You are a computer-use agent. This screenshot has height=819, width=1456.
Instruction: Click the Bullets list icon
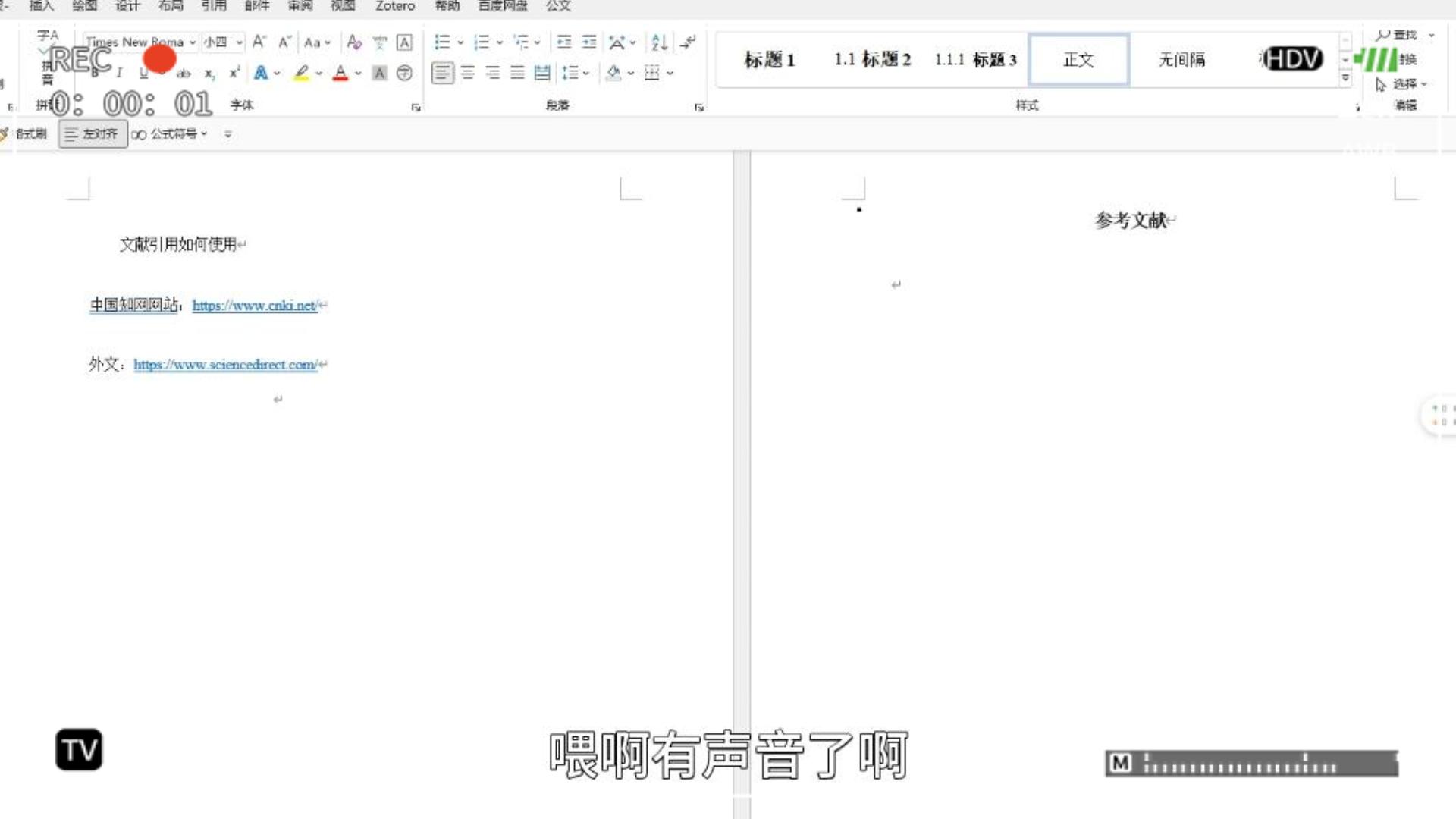[442, 42]
